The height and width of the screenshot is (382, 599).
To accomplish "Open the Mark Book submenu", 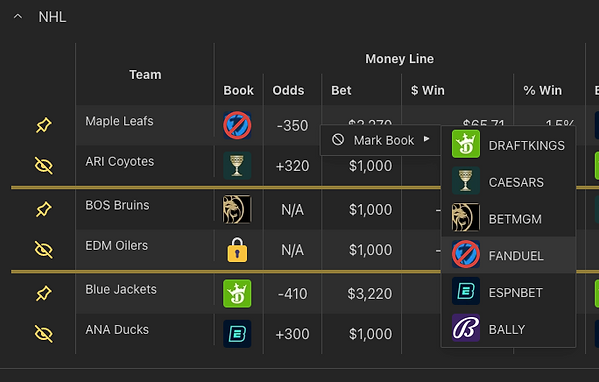I will (x=380, y=140).
